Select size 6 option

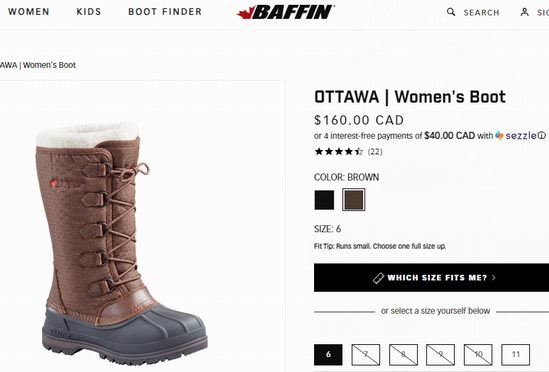[x=328, y=354]
